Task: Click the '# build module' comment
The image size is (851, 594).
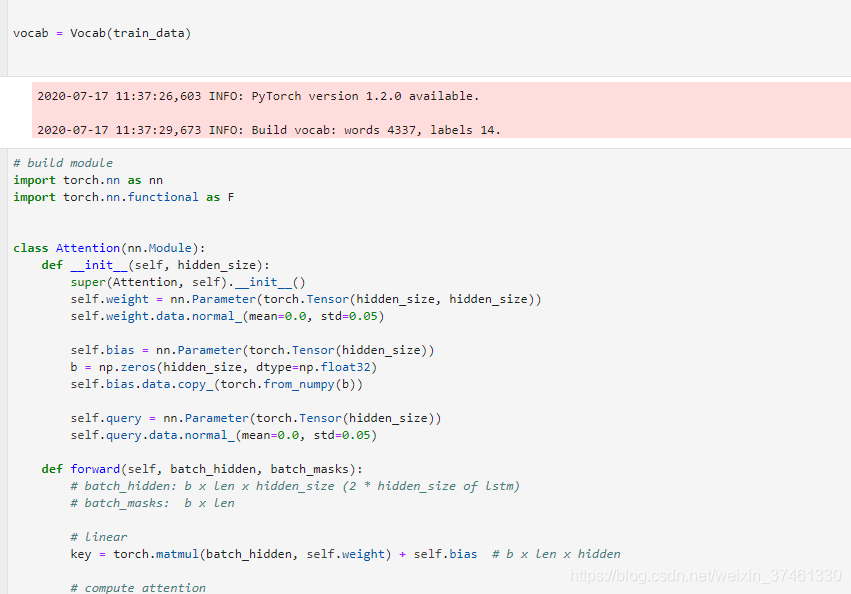Action: coord(63,163)
